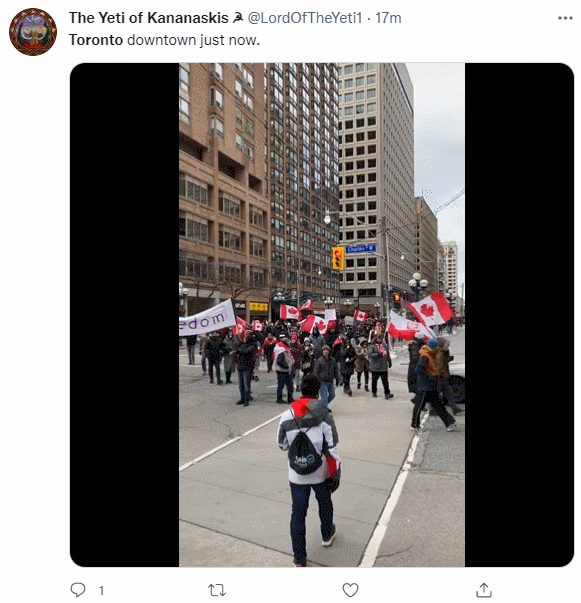The width and height of the screenshot is (581, 603).
Task: Click the hammer and sickle emoji beside name
Action: [238, 18]
